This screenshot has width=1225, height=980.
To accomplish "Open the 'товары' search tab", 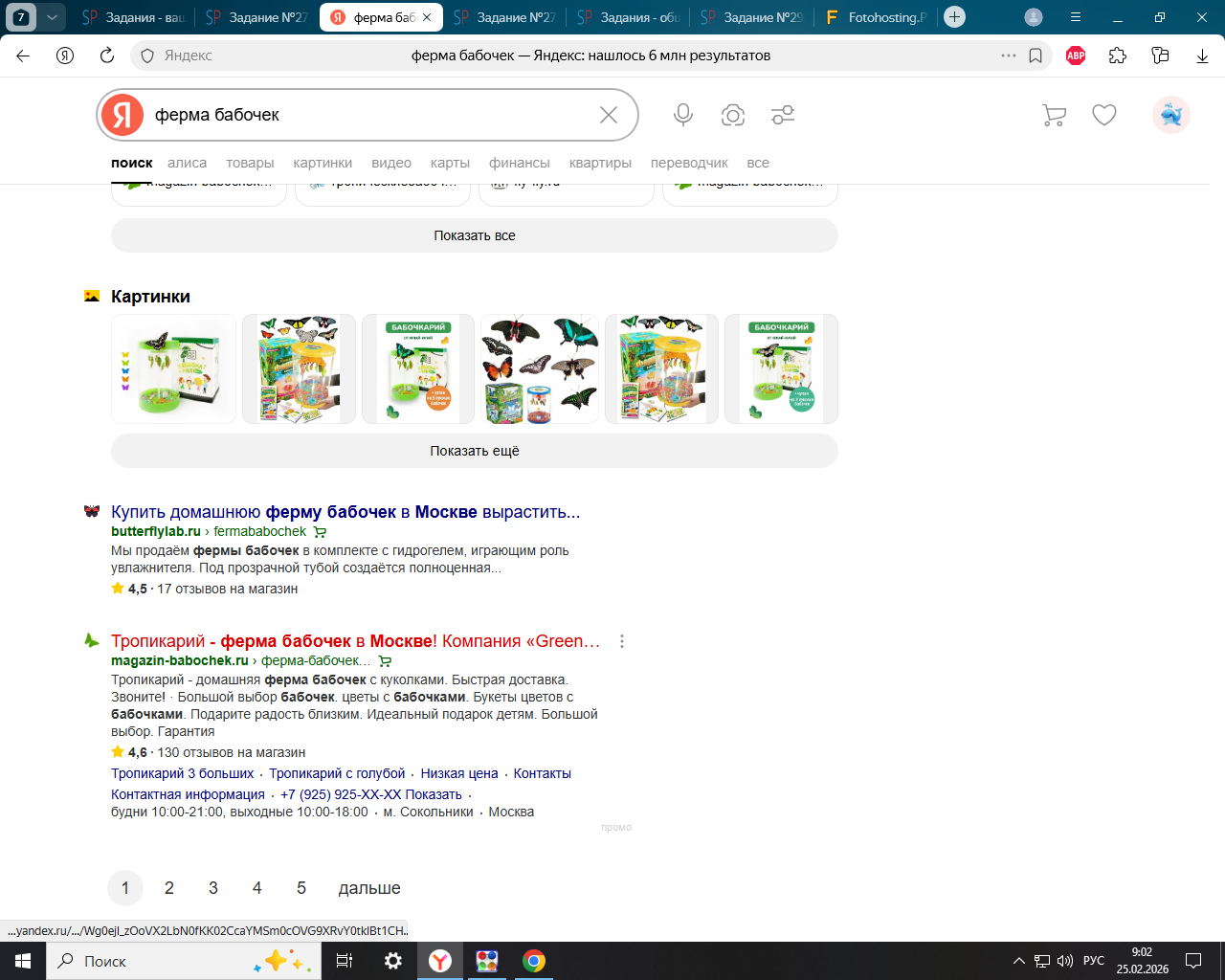I will pyautogui.click(x=250, y=163).
